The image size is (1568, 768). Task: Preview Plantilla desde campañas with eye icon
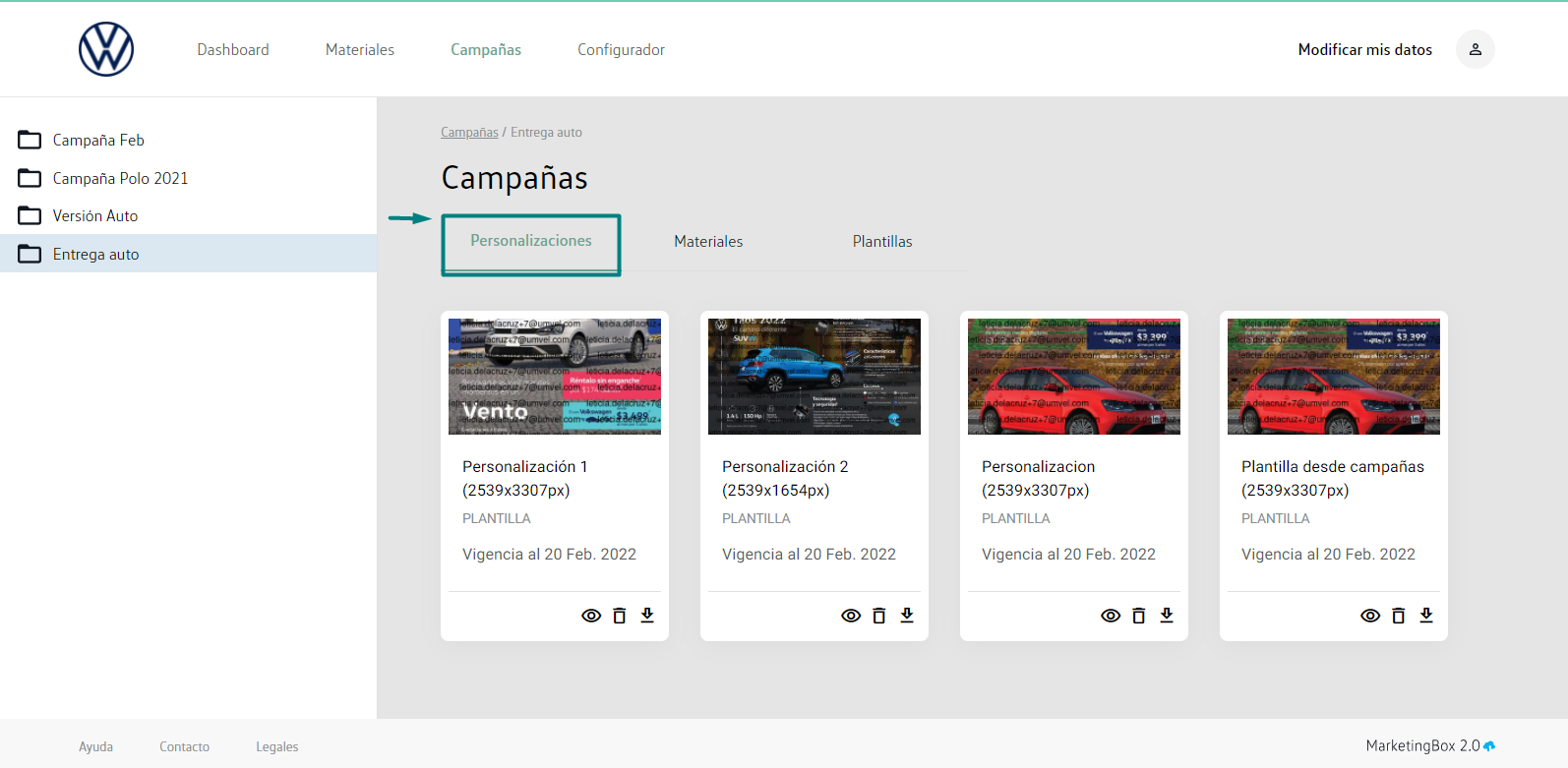pos(1370,616)
